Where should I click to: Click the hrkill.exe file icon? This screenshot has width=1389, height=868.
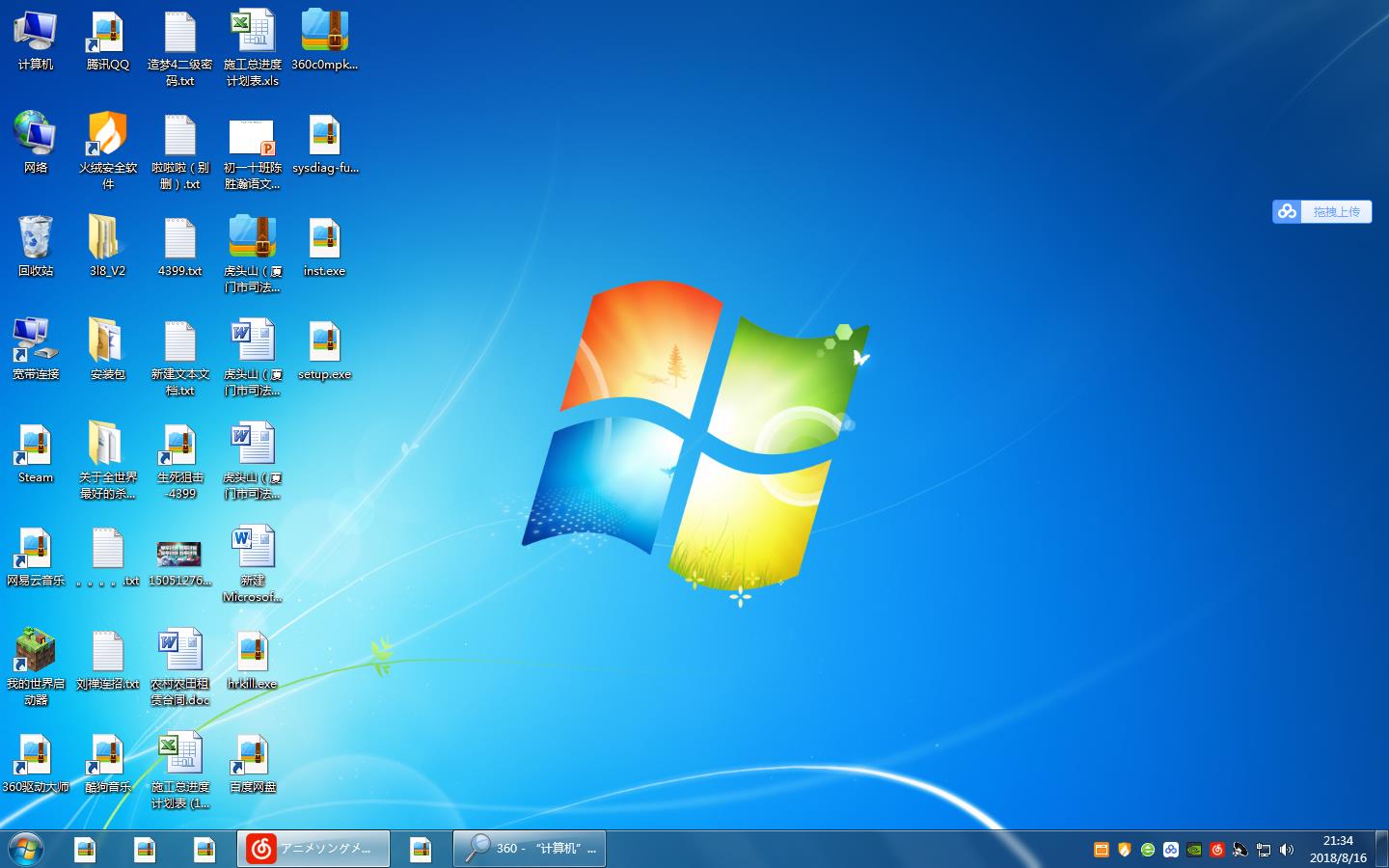[253, 653]
